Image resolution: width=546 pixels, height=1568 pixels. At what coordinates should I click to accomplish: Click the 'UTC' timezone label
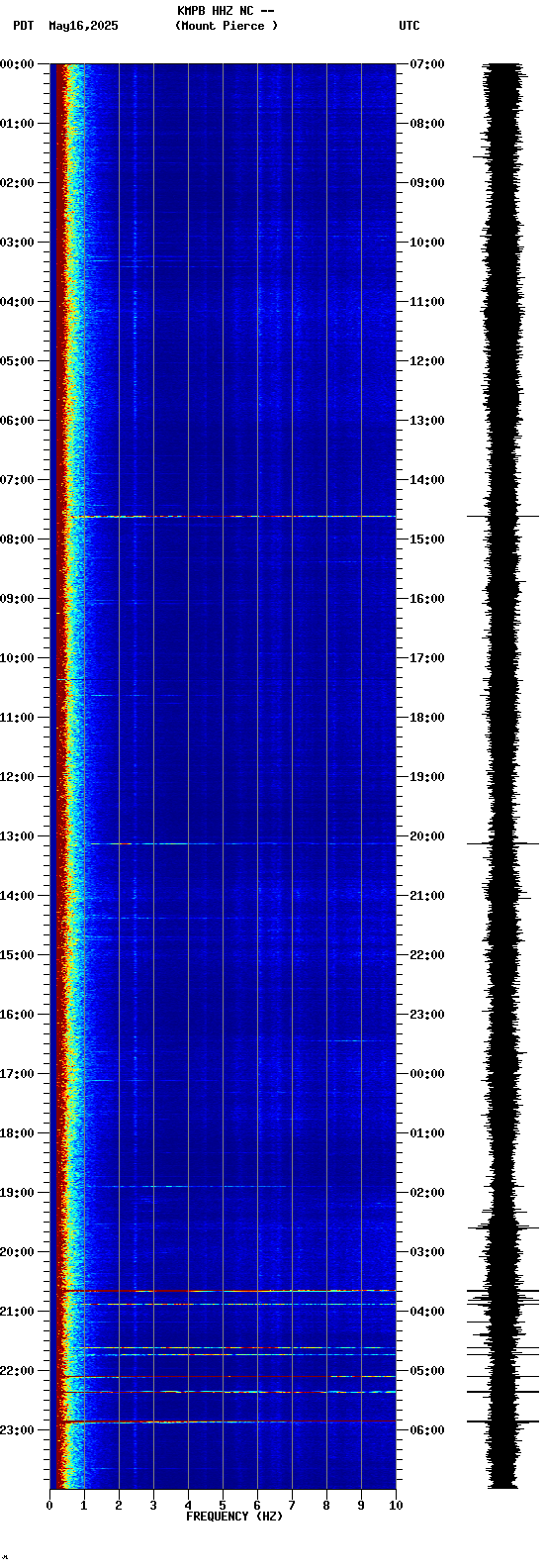(x=409, y=26)
